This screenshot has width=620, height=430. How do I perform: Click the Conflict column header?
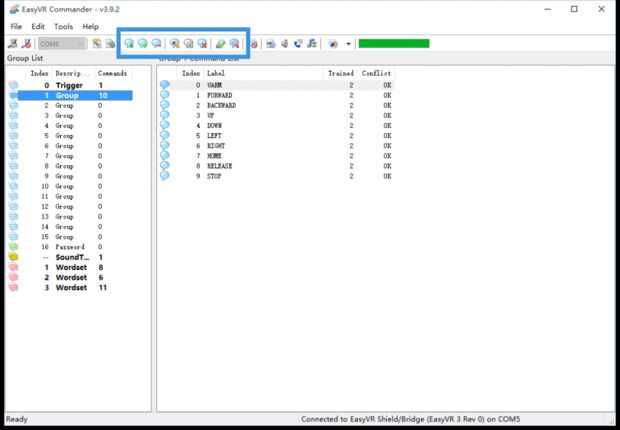[376, 73]
